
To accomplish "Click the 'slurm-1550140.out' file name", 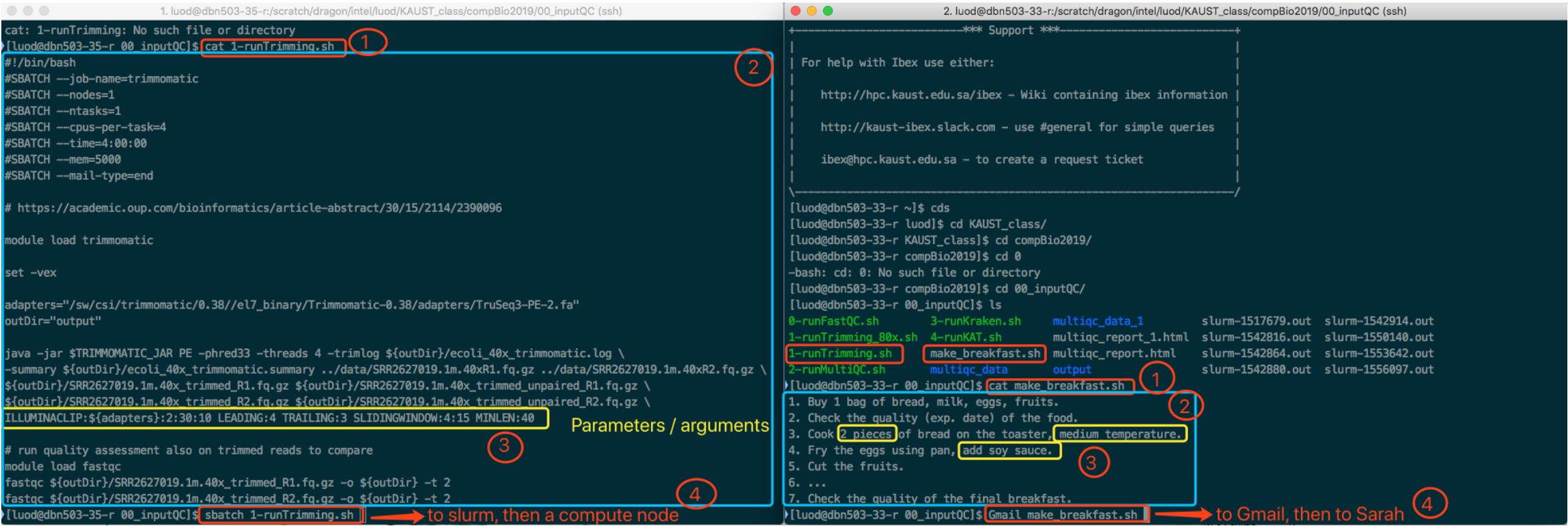I will 1379,337.
